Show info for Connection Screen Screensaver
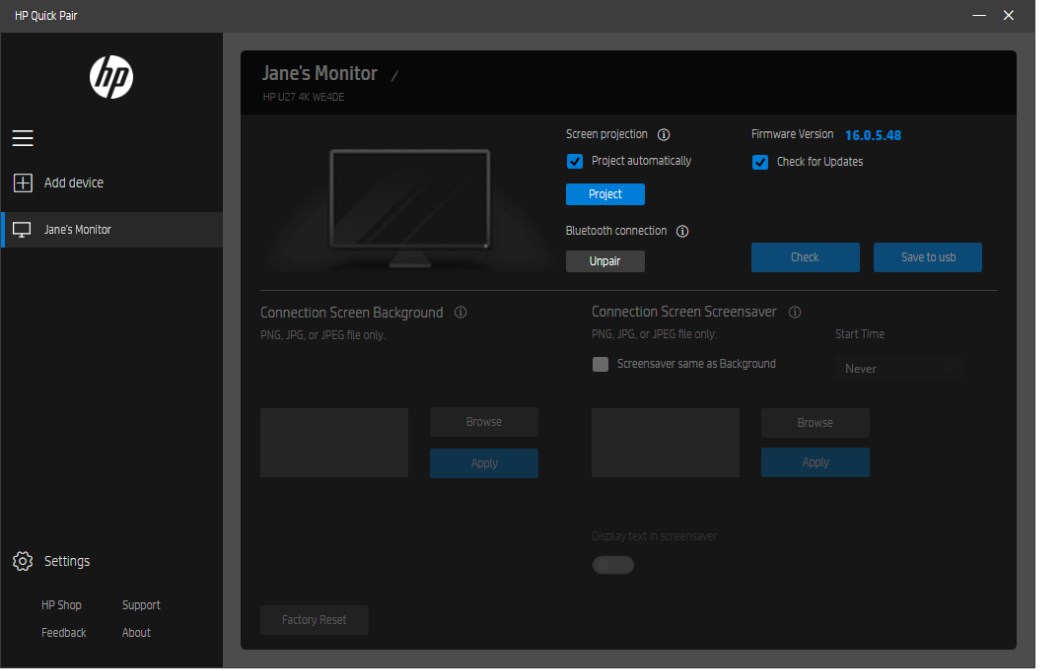 tap(796, 313)
